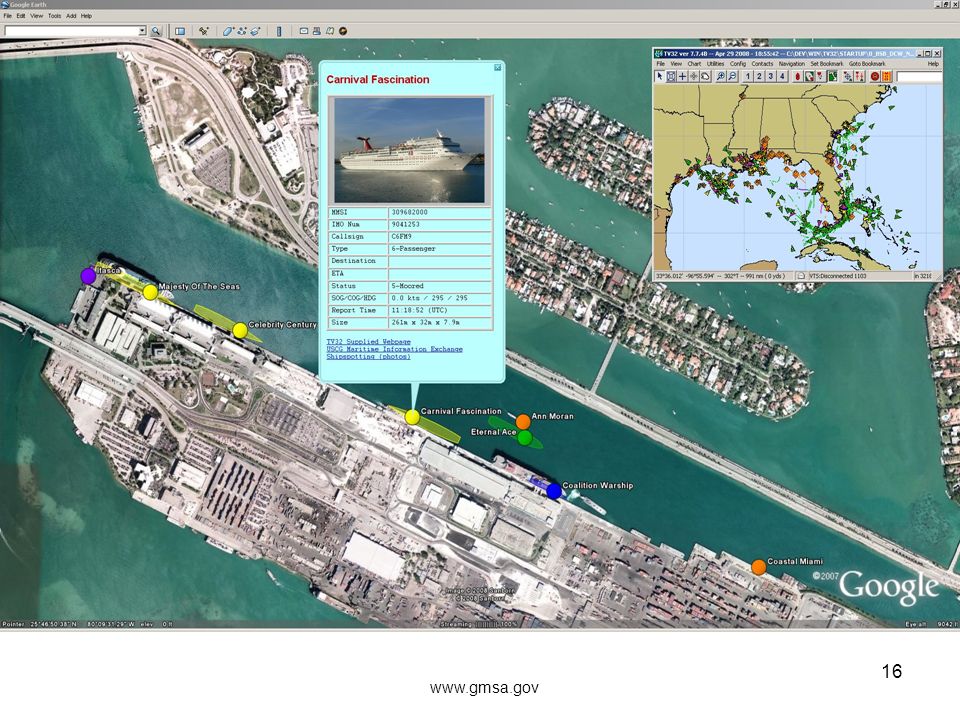Open the Google Earth search box dropdown arrow

point(141,31)
